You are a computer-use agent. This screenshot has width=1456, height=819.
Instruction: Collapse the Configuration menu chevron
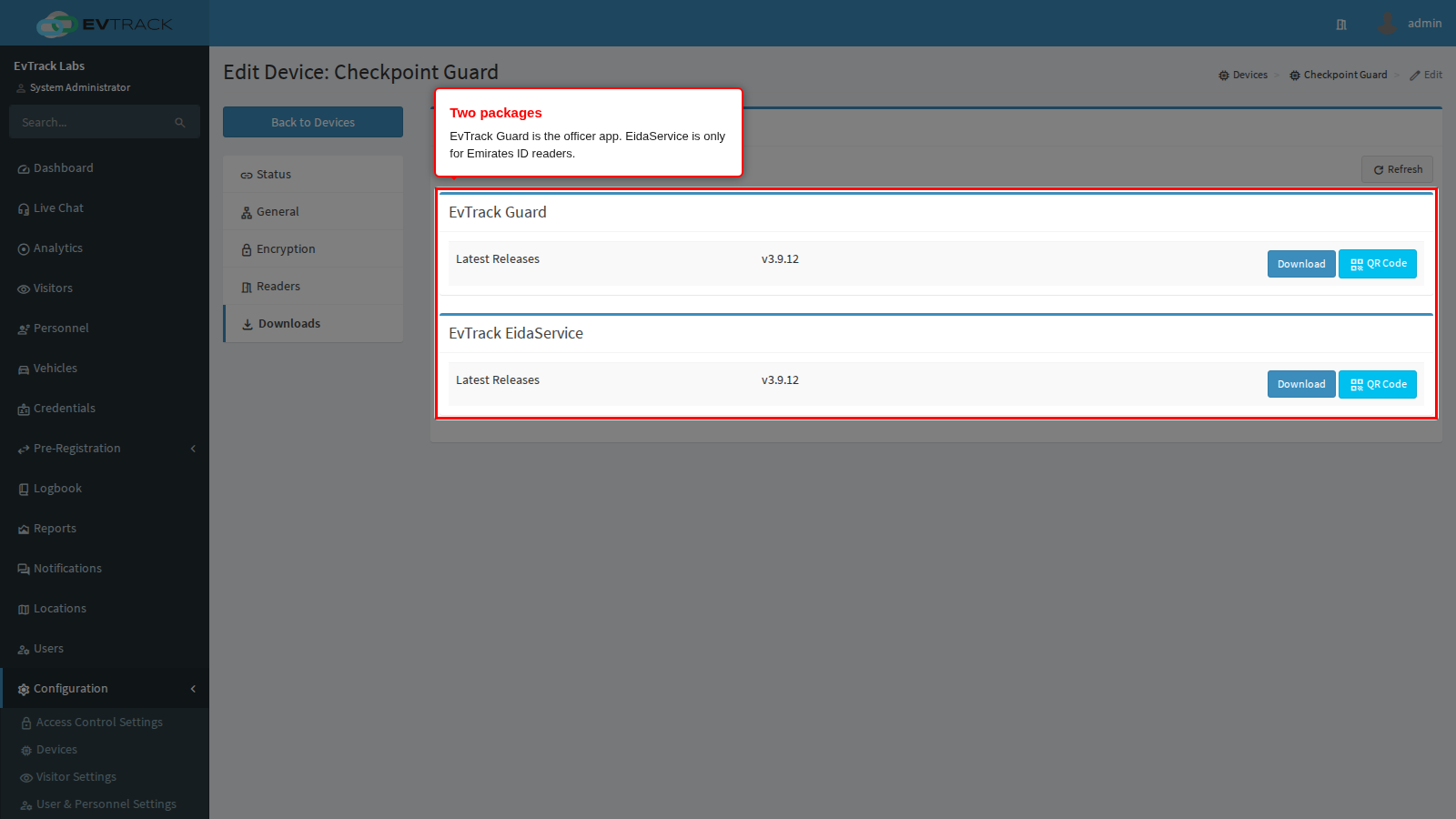pos(193,689)
